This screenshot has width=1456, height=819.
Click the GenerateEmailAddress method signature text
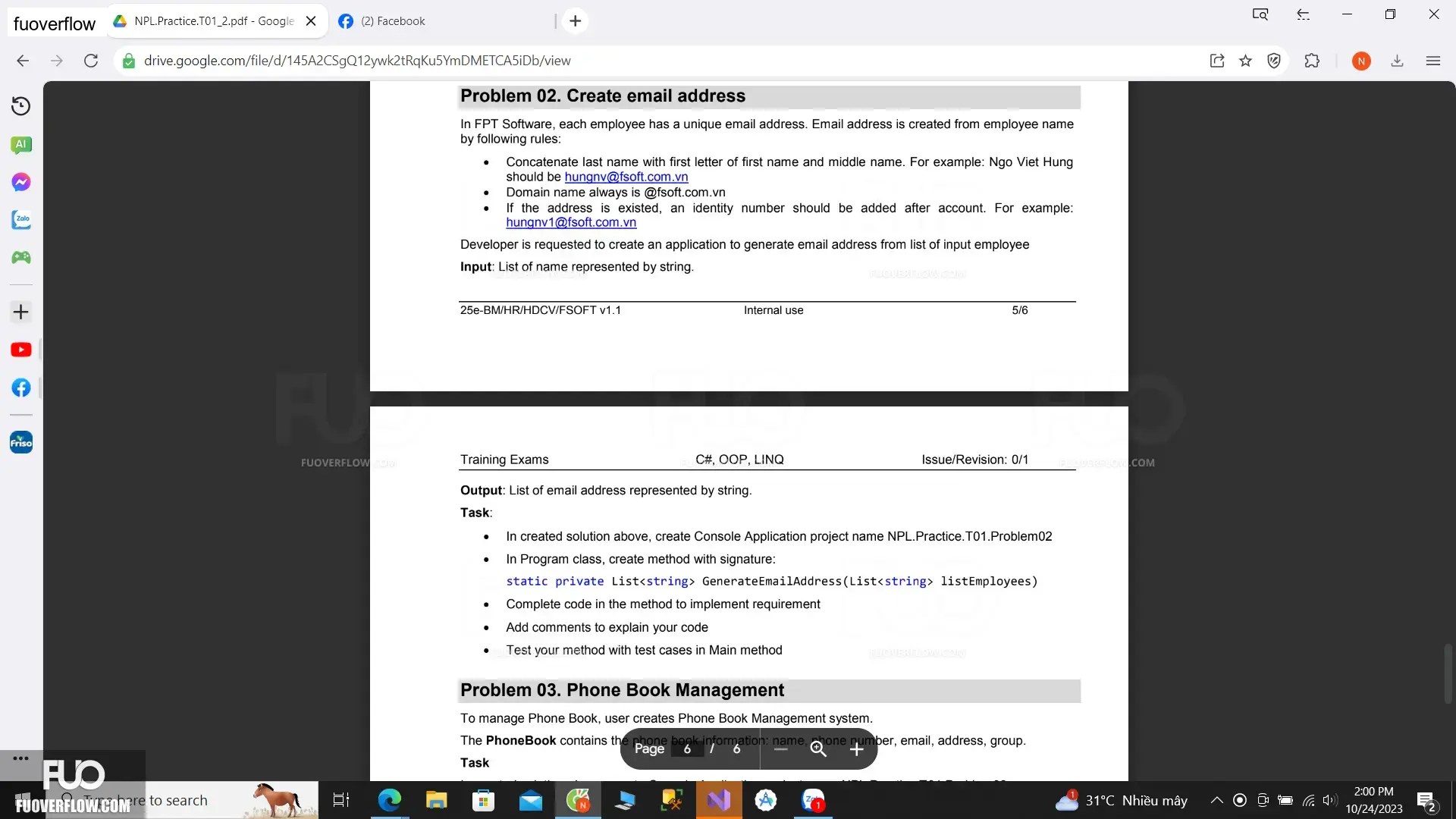(771, 582)
